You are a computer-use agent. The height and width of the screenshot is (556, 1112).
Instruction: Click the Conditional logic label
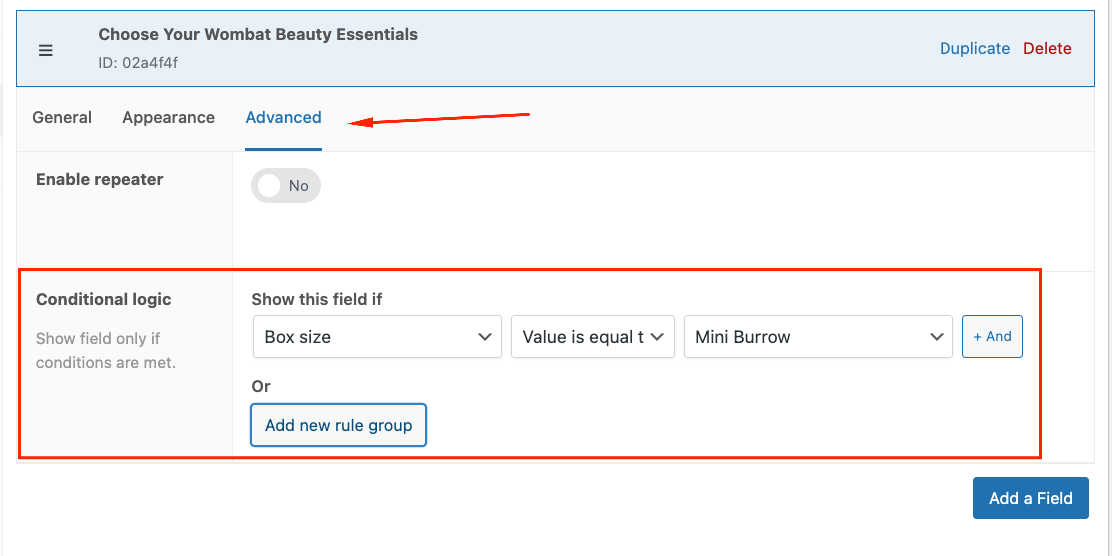104,299
